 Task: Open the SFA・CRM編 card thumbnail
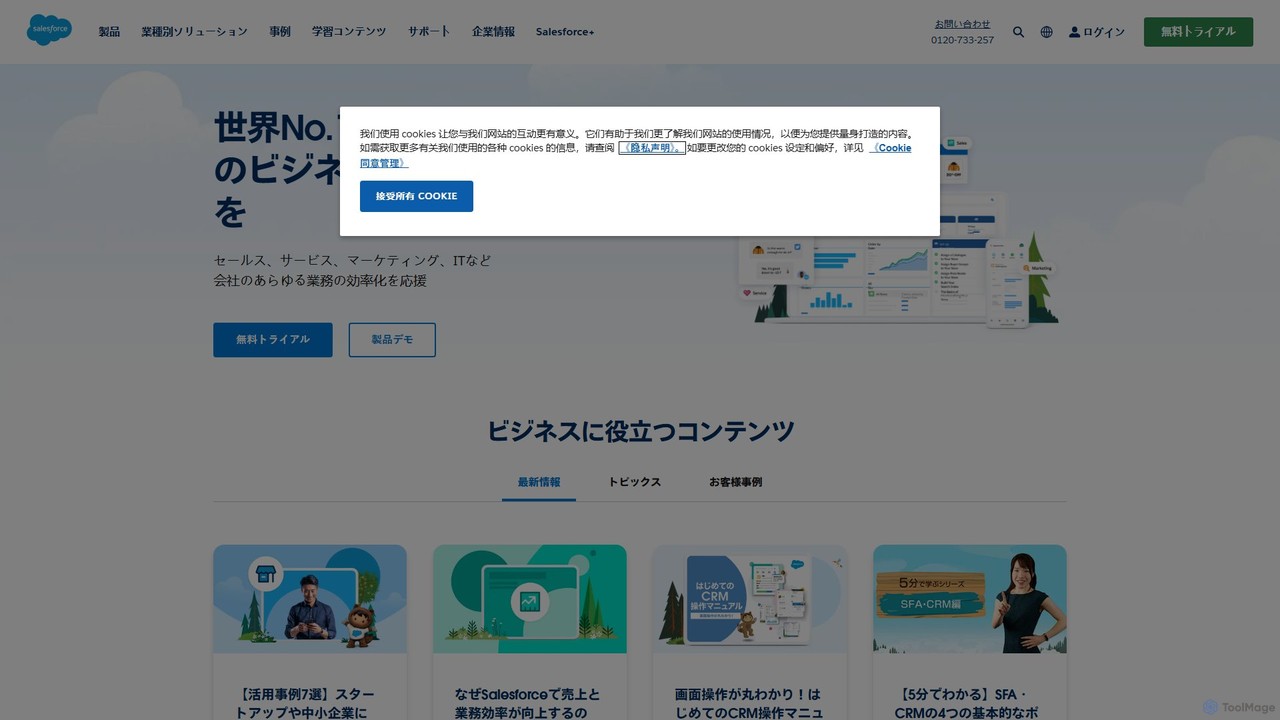(970, 599)
